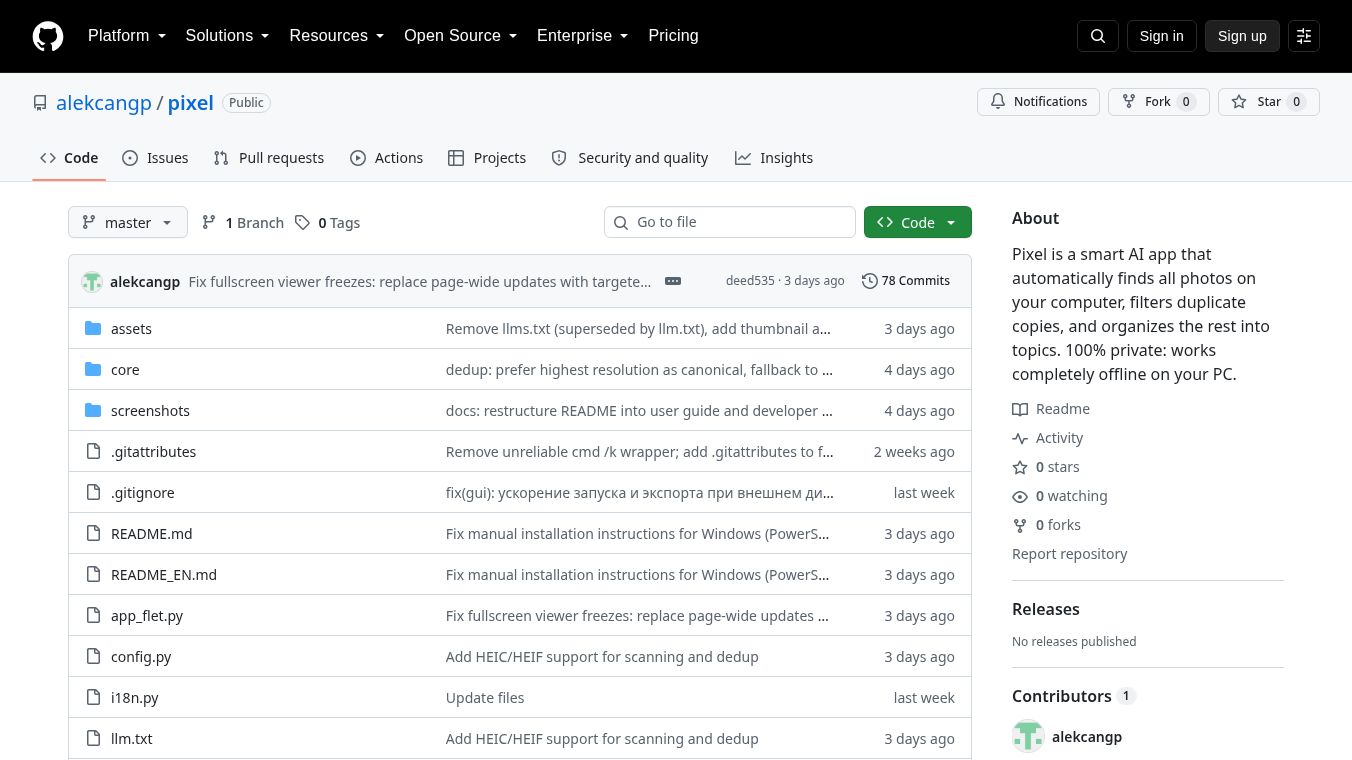Expand the Enterprise menu
1352x760 pixels.
tap(583, 36)
